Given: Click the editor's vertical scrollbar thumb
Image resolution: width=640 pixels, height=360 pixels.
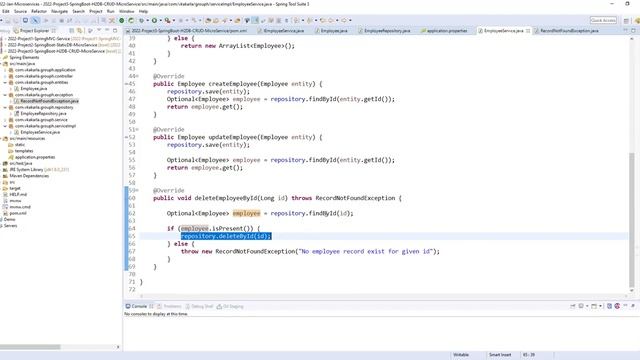Looking at the screenshot, I should 632,220.
